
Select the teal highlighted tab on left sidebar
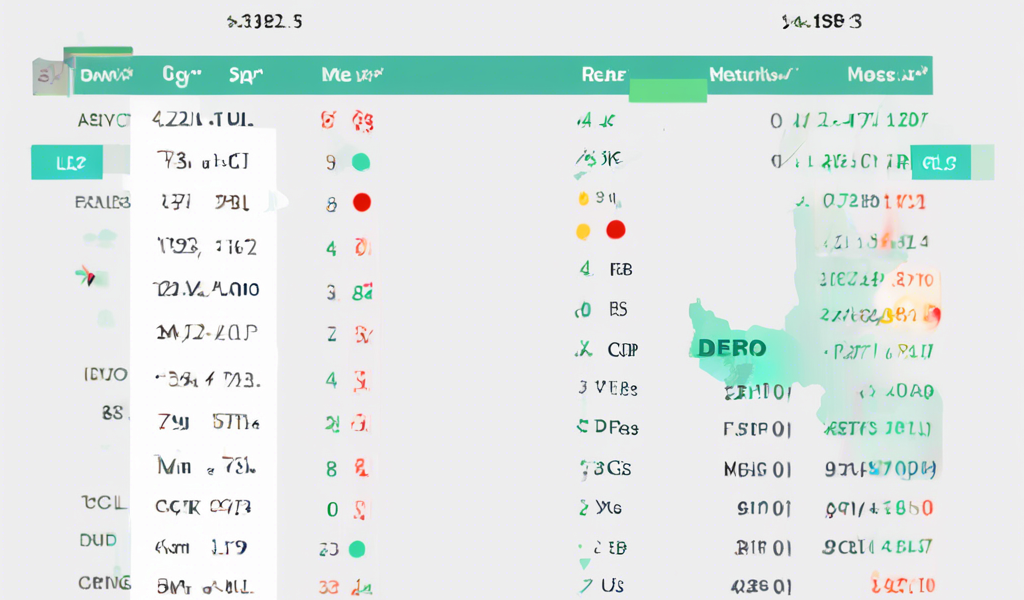pos(66,162)
